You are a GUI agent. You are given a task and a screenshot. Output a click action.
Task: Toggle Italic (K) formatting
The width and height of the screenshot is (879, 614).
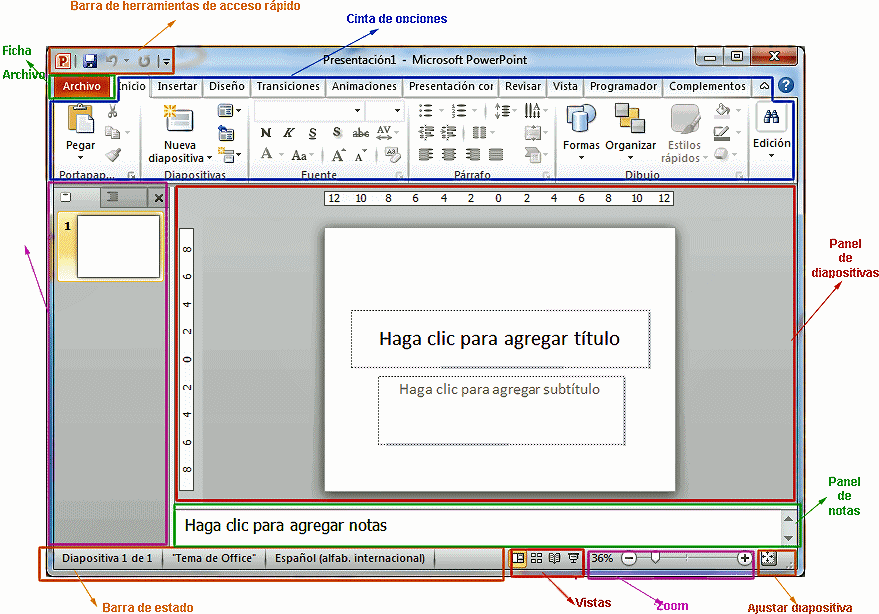tap(289, 133)
